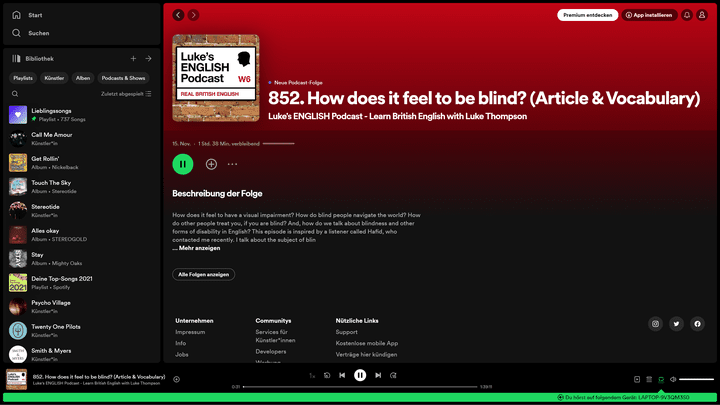Viewport: 720px width, 405px height.
Task: Open Alles okay album
Action: click(x=82, y=235)
